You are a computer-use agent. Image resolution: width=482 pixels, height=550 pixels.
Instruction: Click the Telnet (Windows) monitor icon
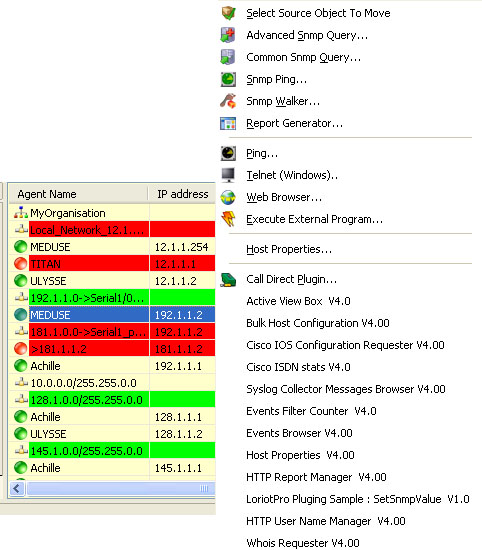tap(228, 175)
